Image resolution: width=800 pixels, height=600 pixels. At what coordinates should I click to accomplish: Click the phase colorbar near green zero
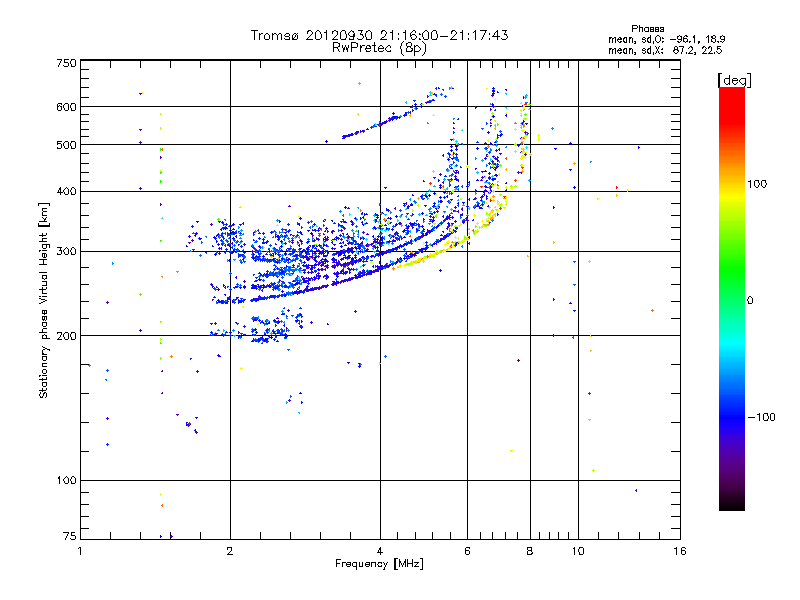pyautogui.click(x=732, y=300)
